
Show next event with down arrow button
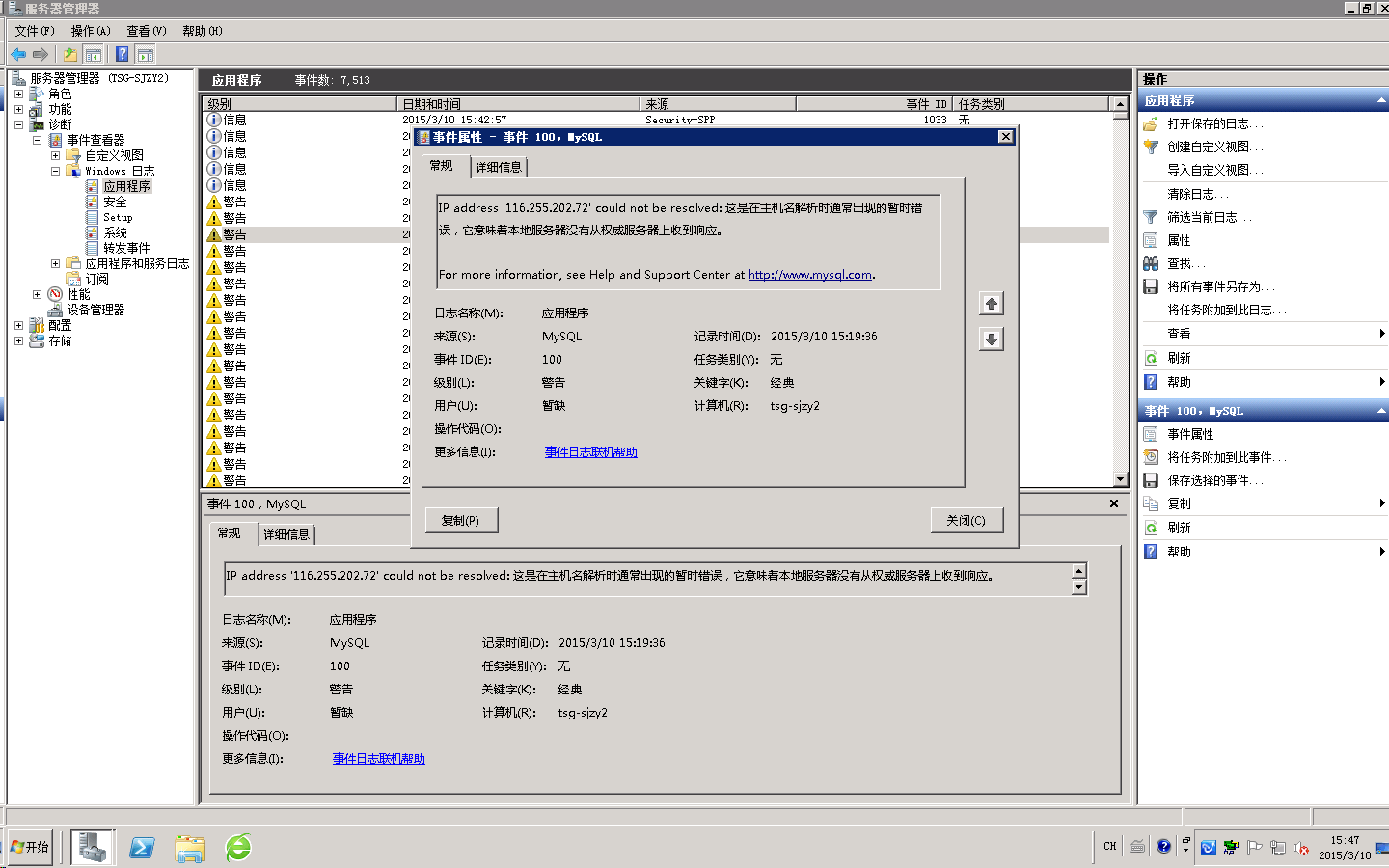pos(991,339)
